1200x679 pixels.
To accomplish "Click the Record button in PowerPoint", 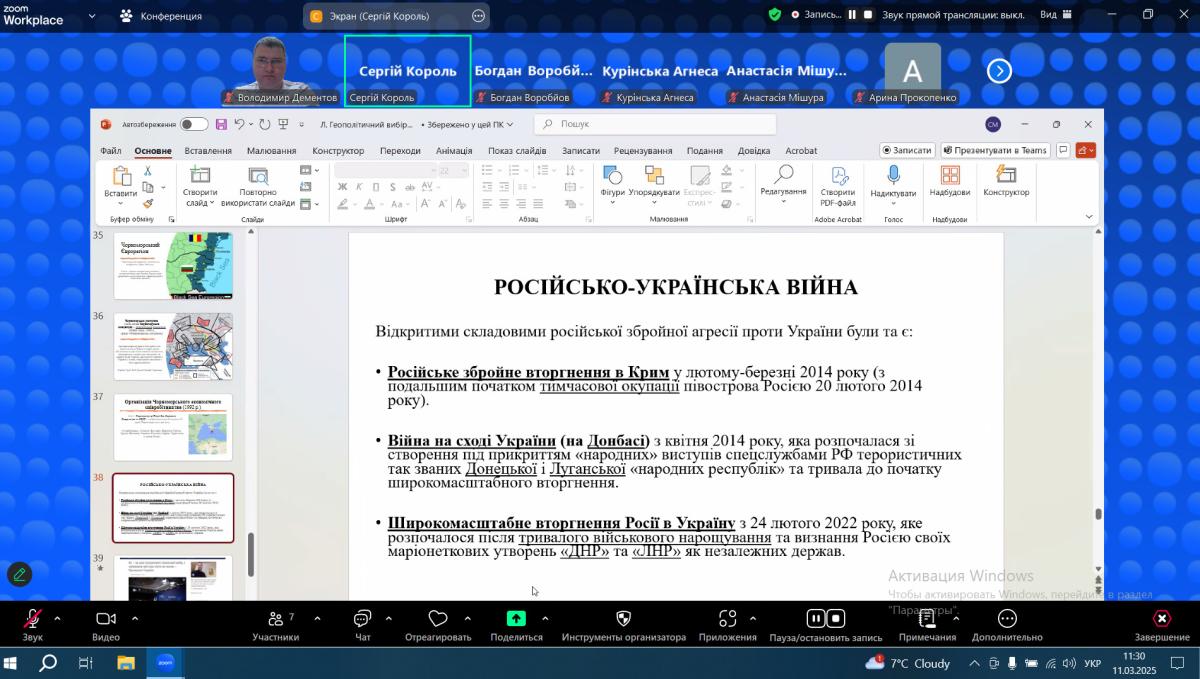I will point(907,150).
